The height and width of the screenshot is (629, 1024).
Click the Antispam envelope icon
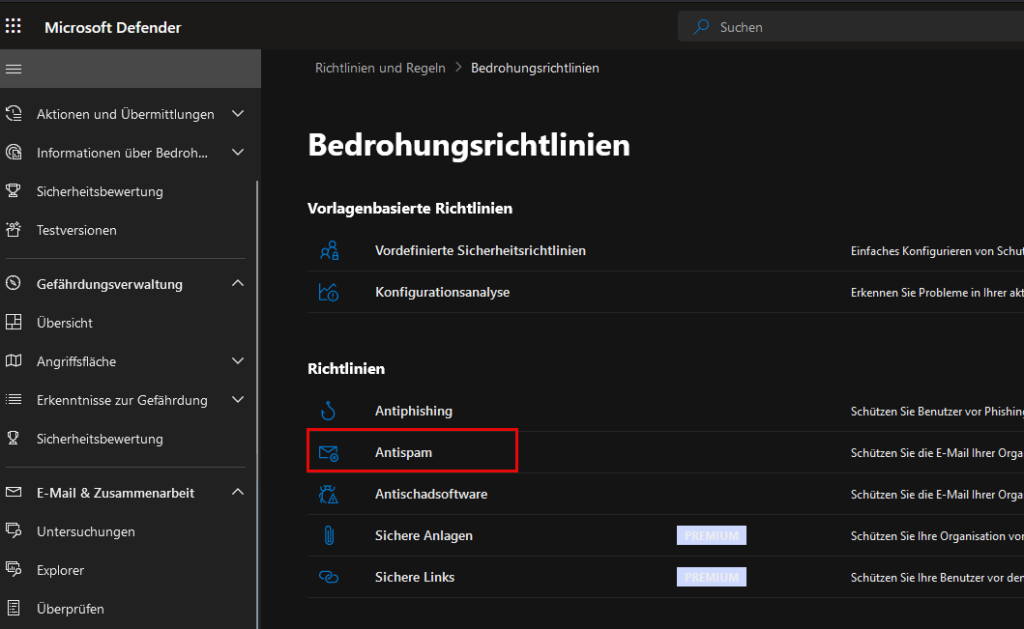pyautogui.click(x=328, y=453)
